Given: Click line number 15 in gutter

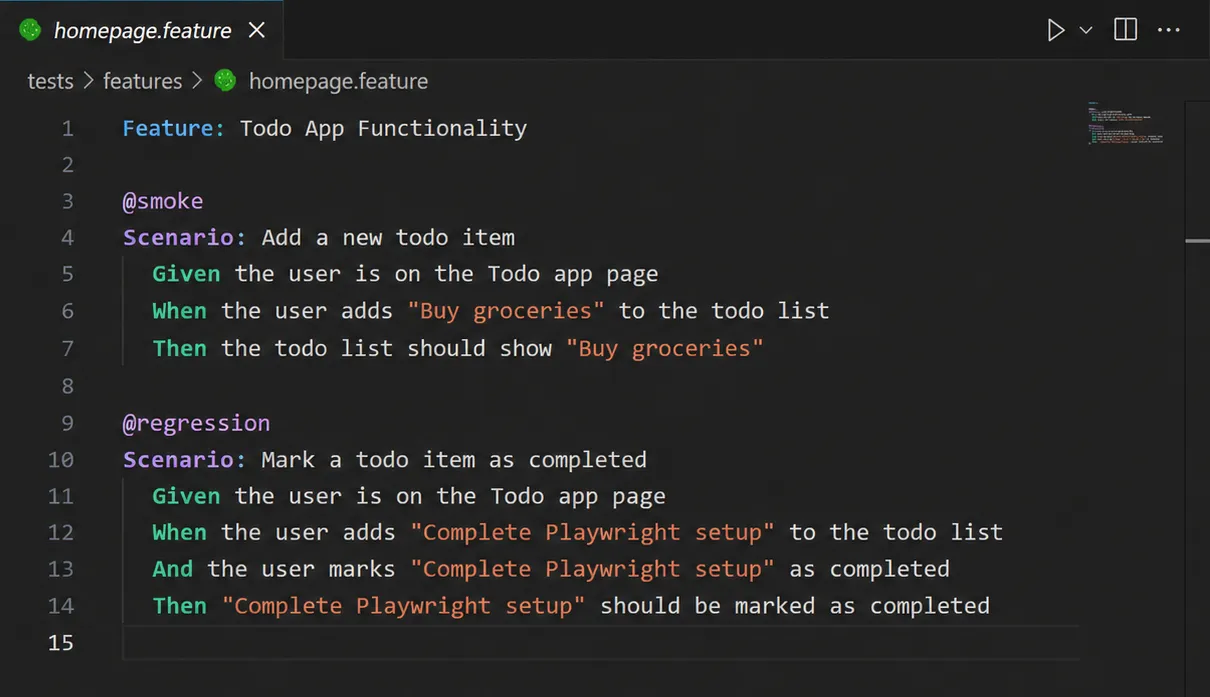Looking at the screenshot, I should coord(61,643).
